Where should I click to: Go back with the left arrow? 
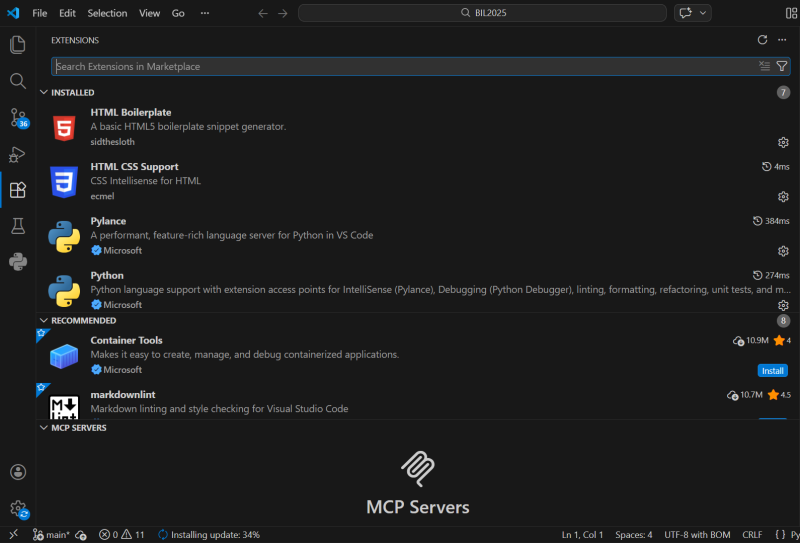263,13
